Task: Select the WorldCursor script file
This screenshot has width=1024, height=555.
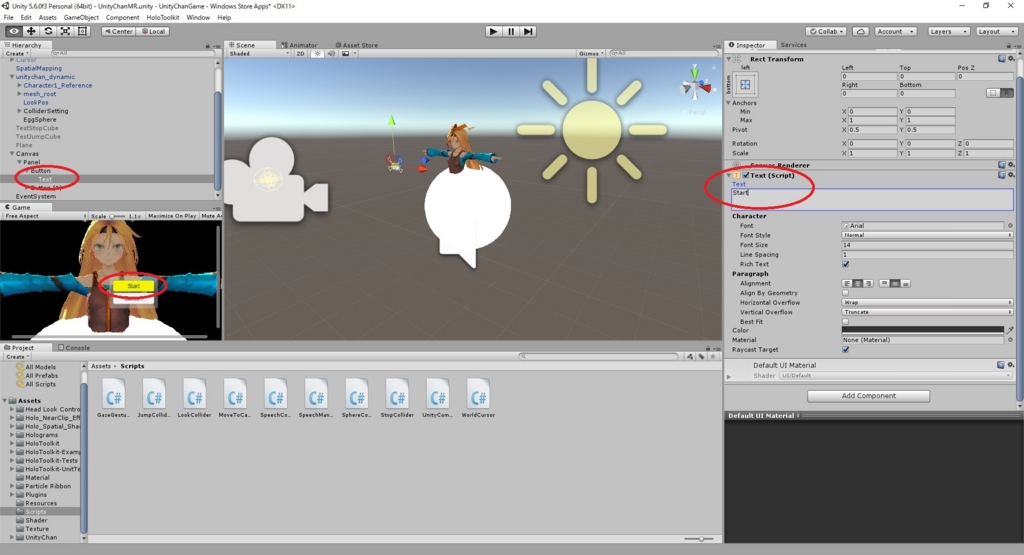Action: [478, 398]
